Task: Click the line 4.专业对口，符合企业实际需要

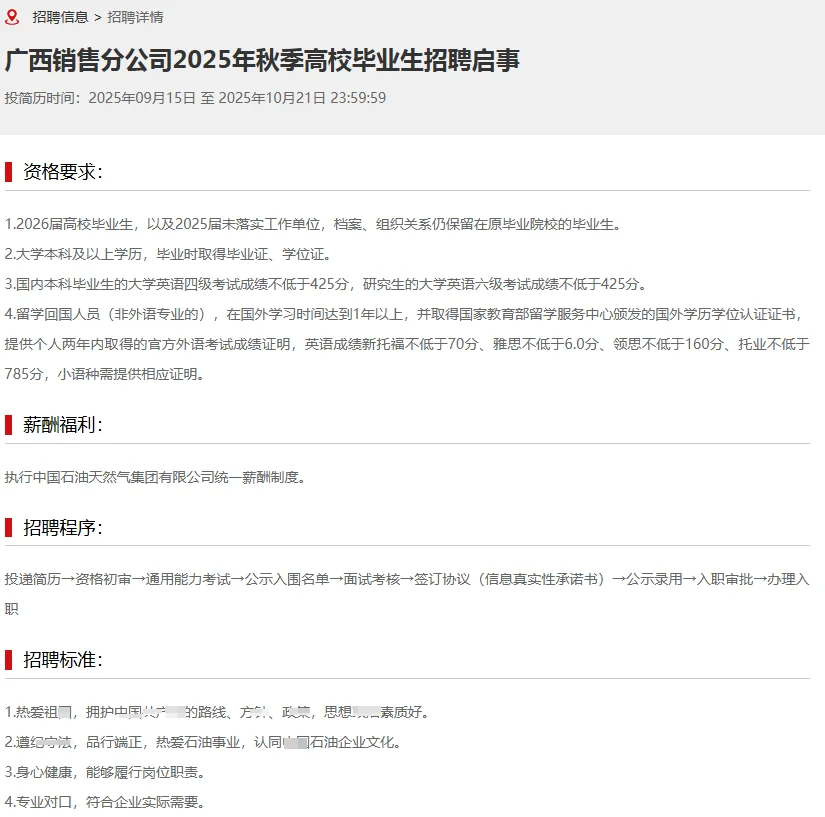Action: 105,802
